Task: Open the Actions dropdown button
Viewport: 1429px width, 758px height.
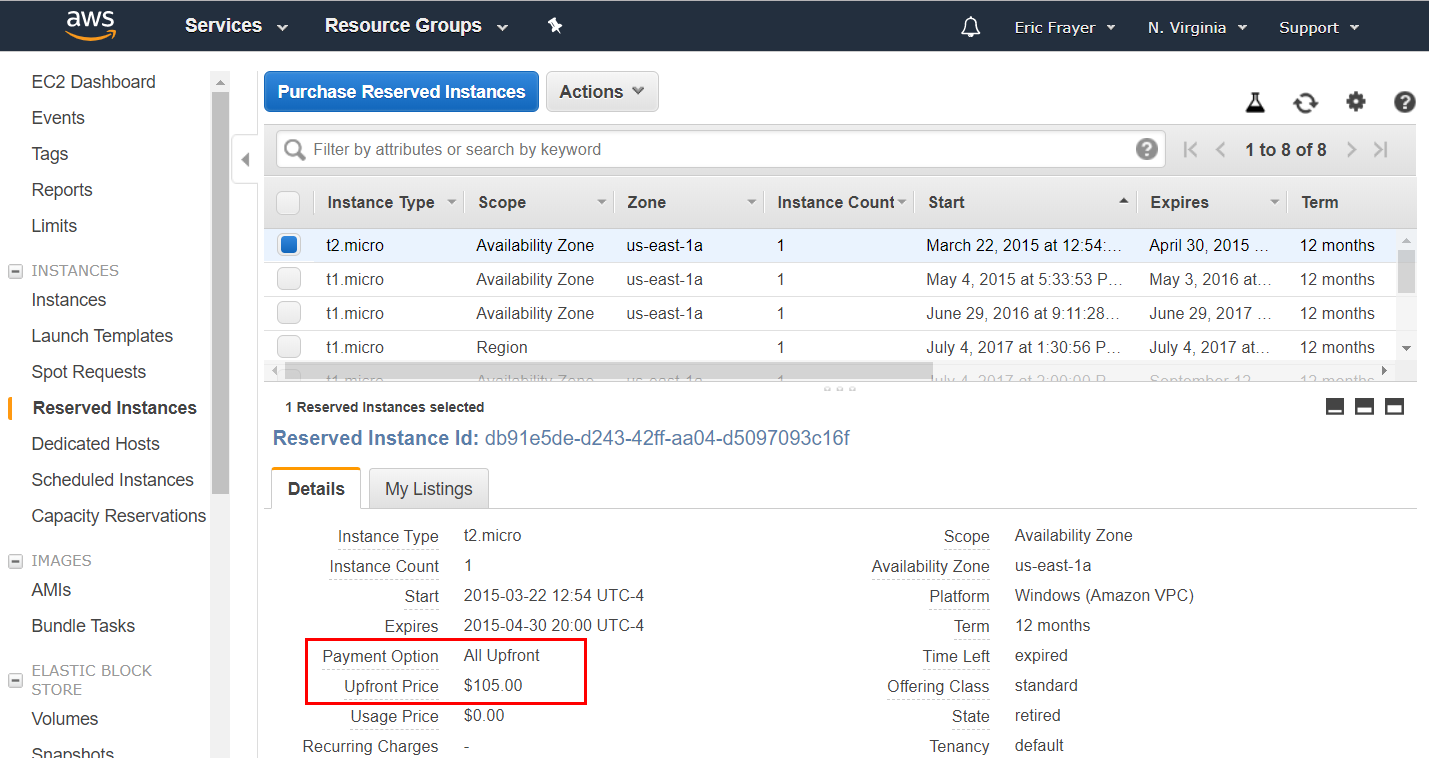Action: coord(602,92)
